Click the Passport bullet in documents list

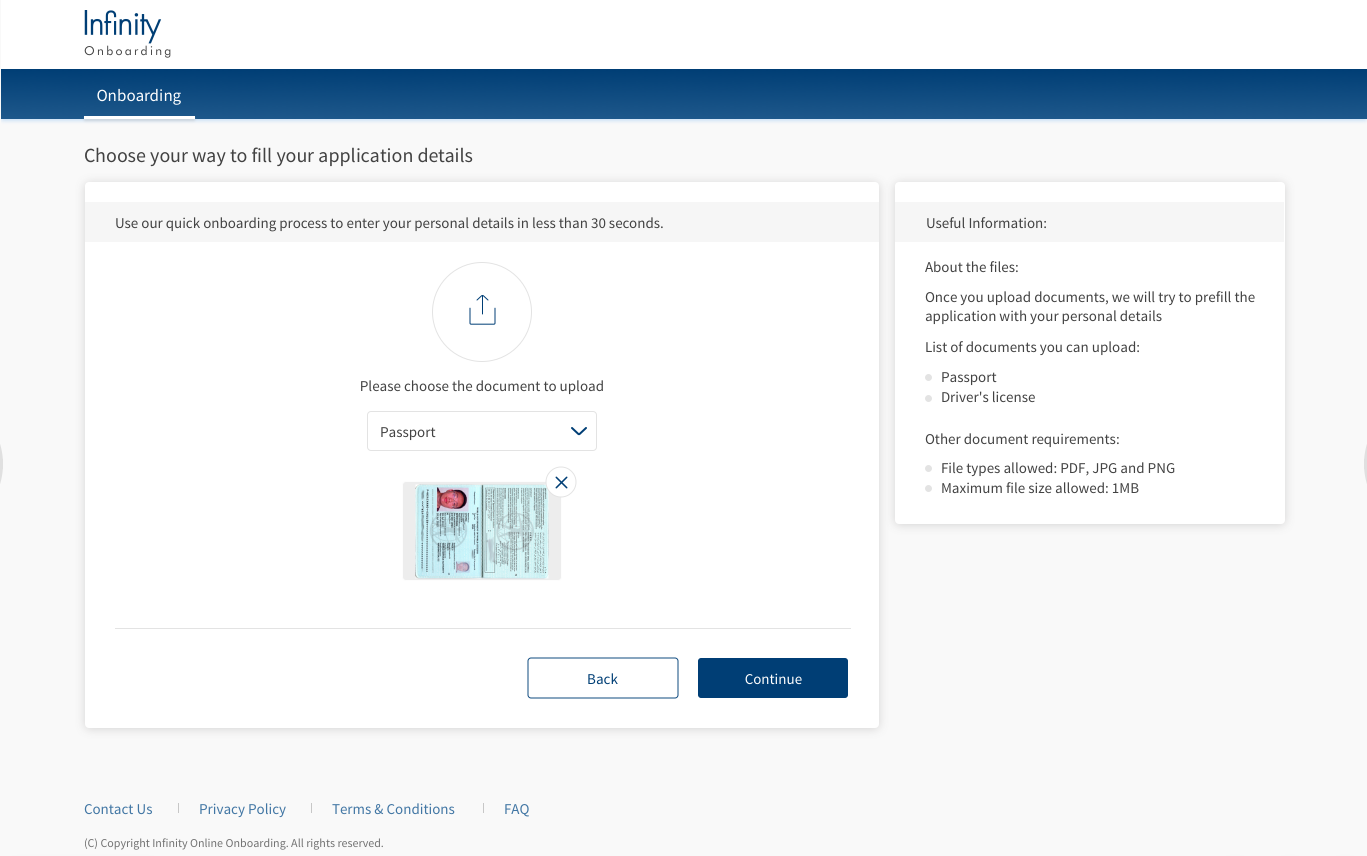[968, 377]
